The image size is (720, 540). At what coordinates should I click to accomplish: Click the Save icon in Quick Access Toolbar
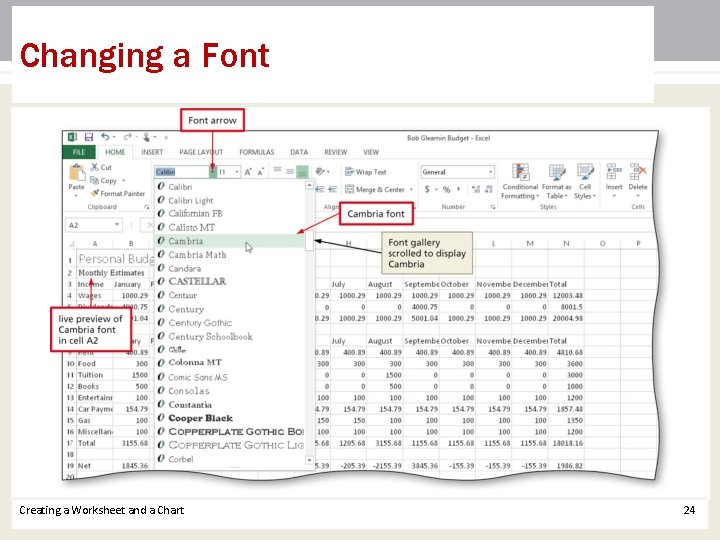coord(89,137)
